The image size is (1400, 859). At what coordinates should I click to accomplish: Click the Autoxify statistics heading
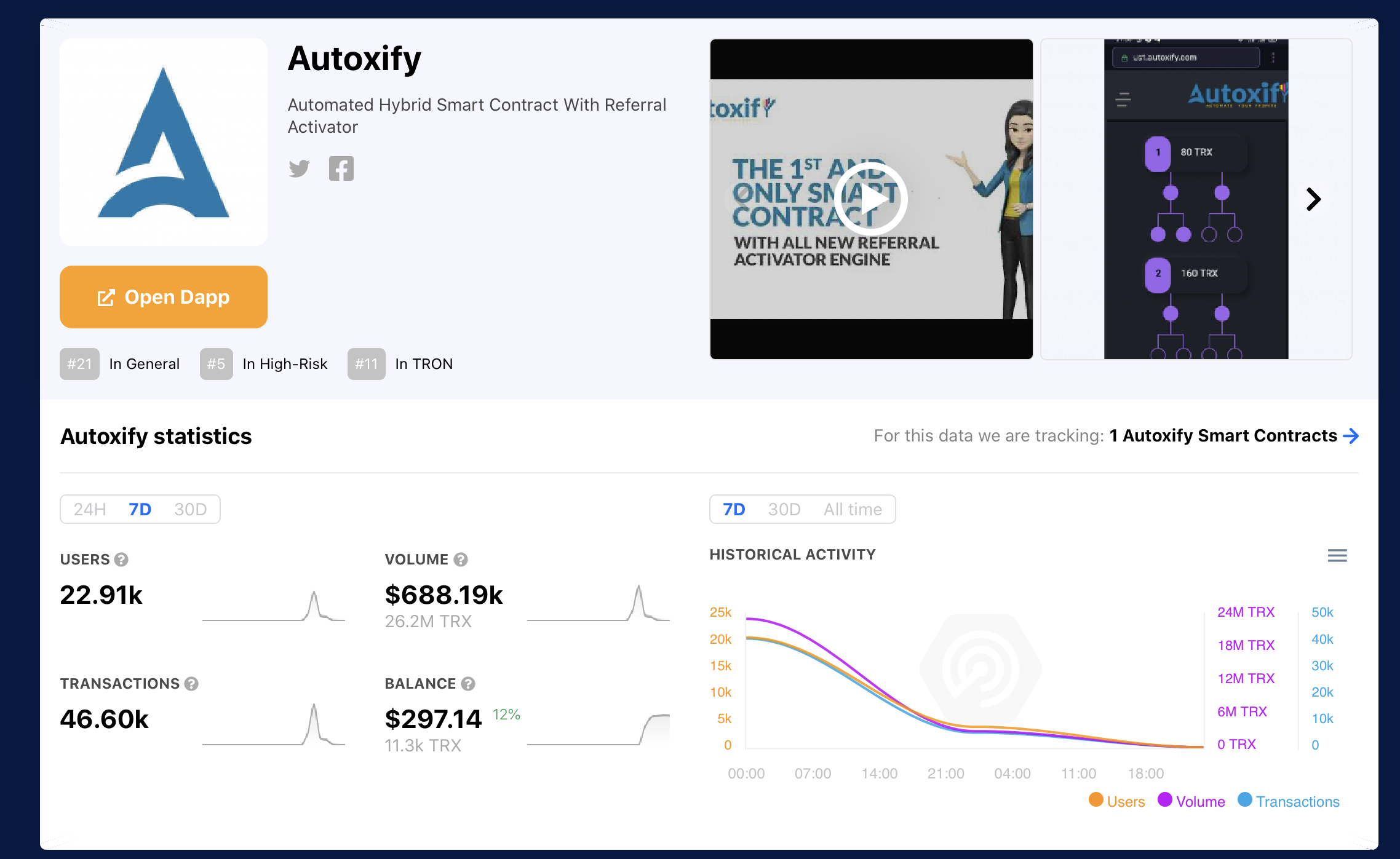point(156,436)
